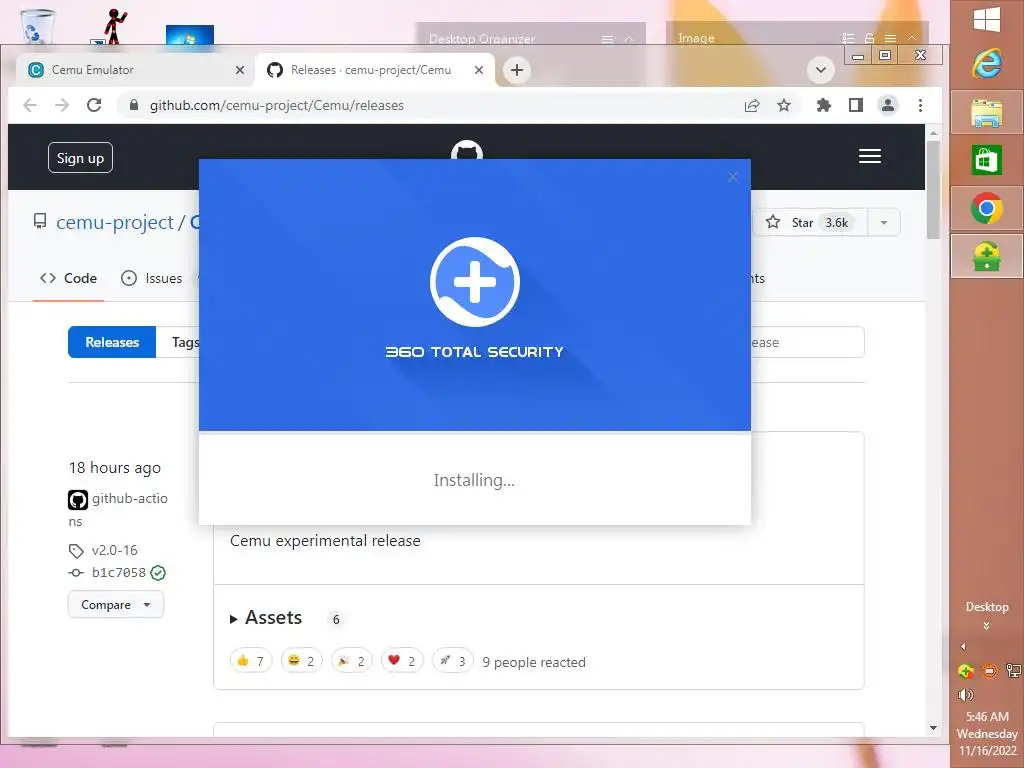Image resolution: width=1024 pixels, height=768 pixels.
Task: Open Chrome profile avatar menu
Action: tap(888, 105)
